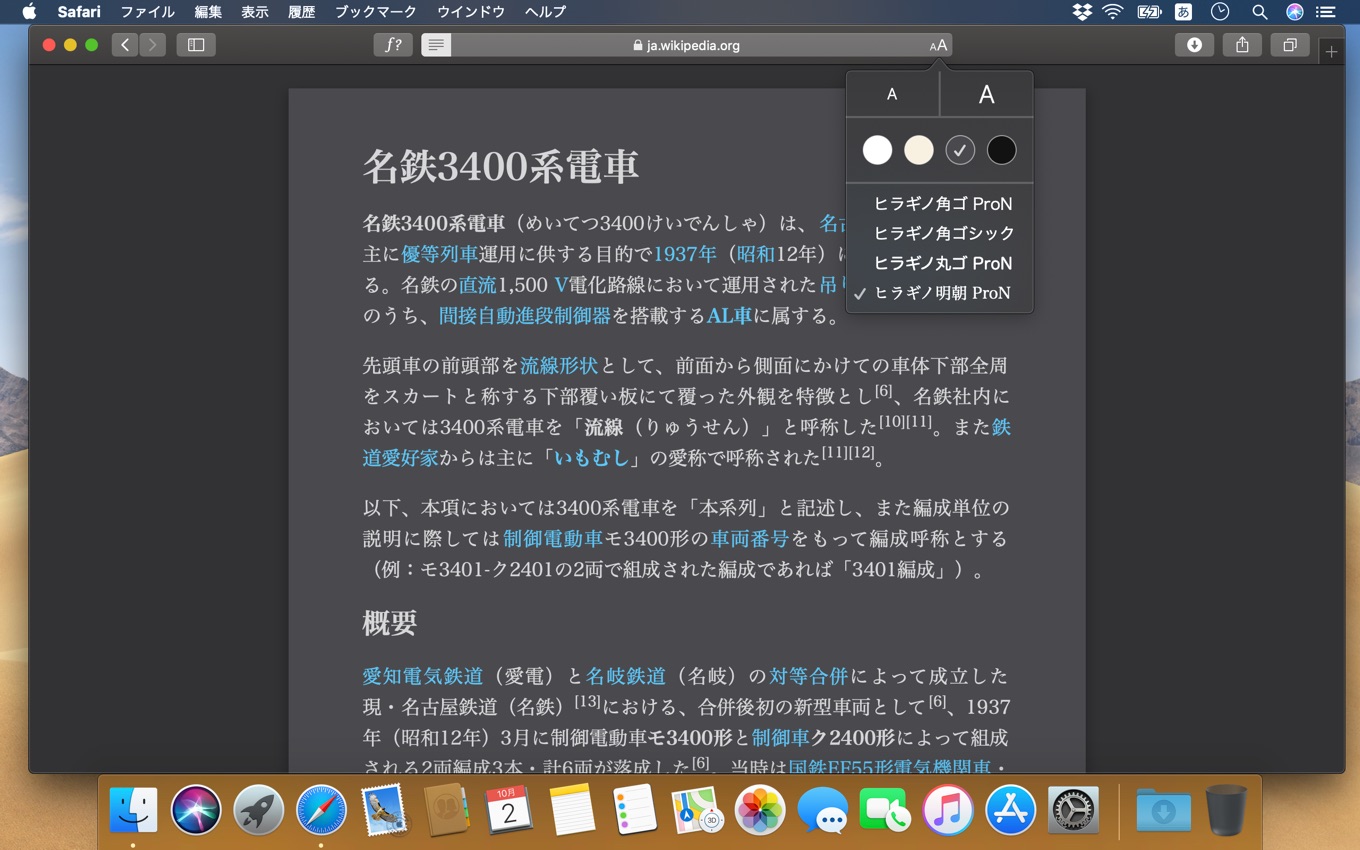Open Finder from the Dock
The width and height of the screenshot is (1360, 850).
click(133, 810)
